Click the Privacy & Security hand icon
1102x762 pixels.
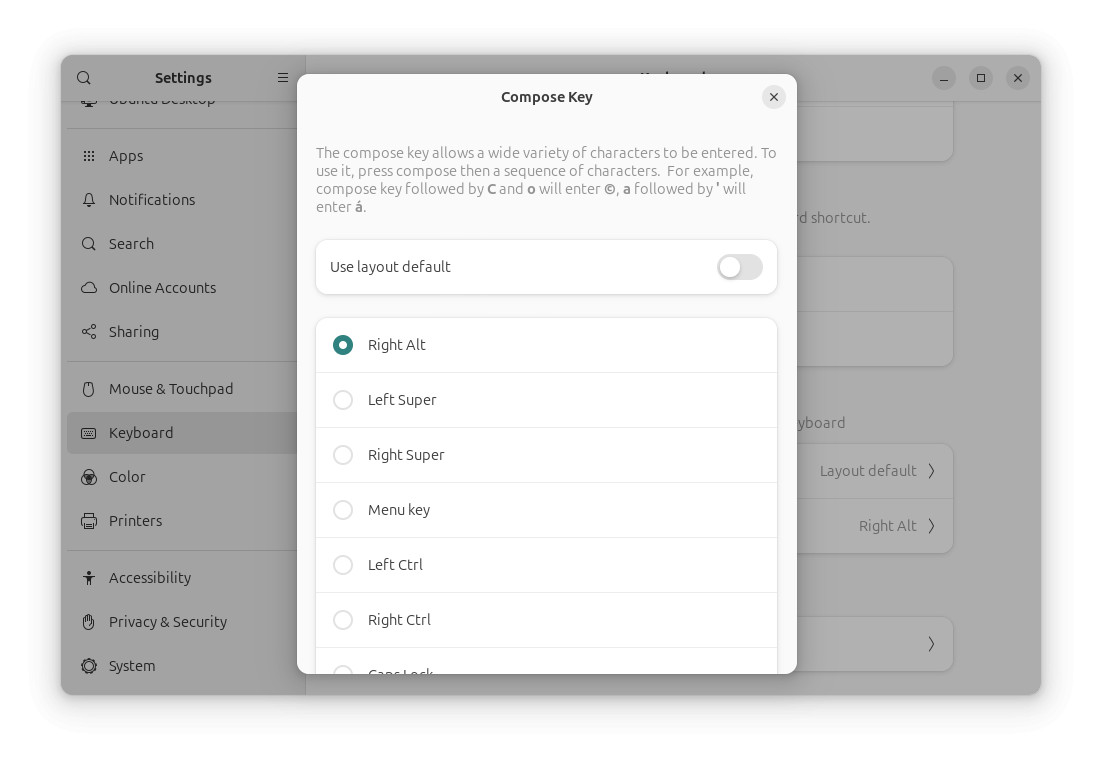[89, 621]
